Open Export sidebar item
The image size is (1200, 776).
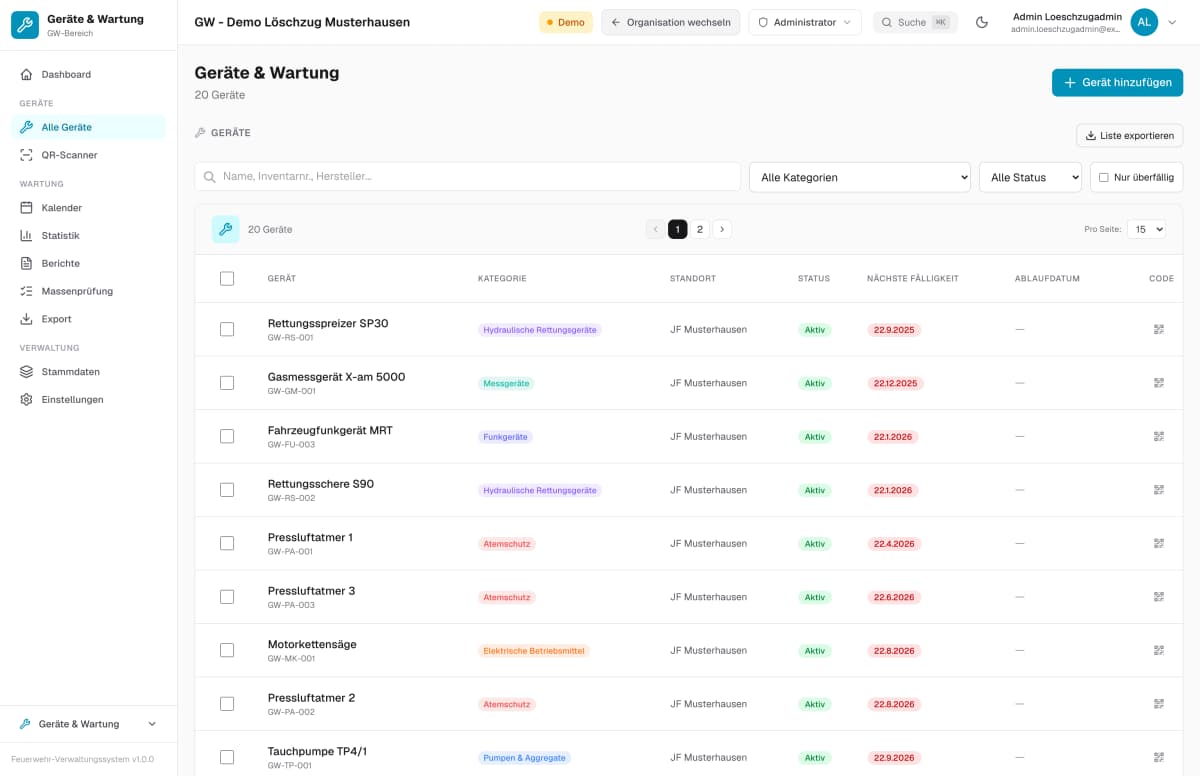coord(89,319)
